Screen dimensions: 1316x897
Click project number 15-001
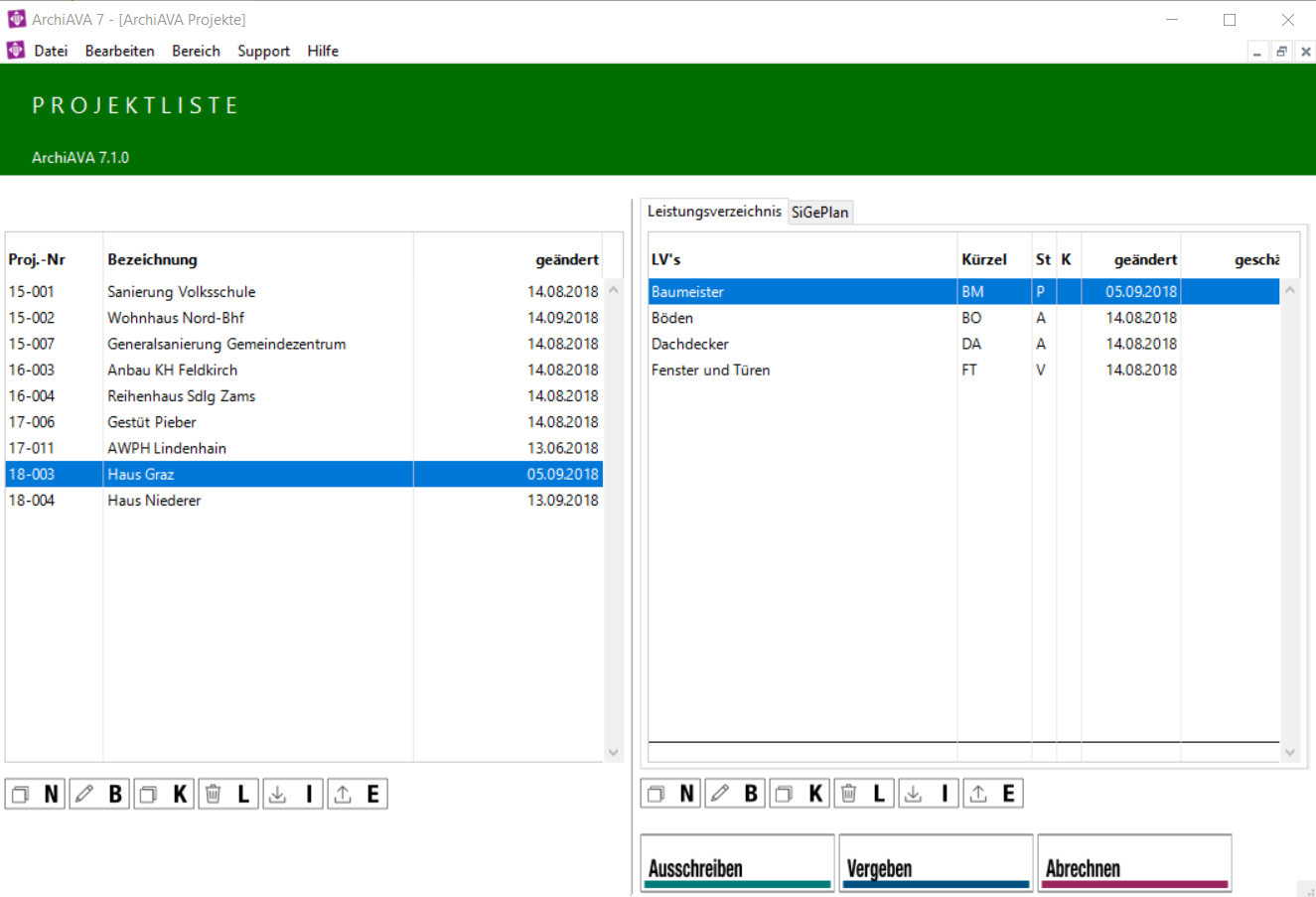[32, 292]
